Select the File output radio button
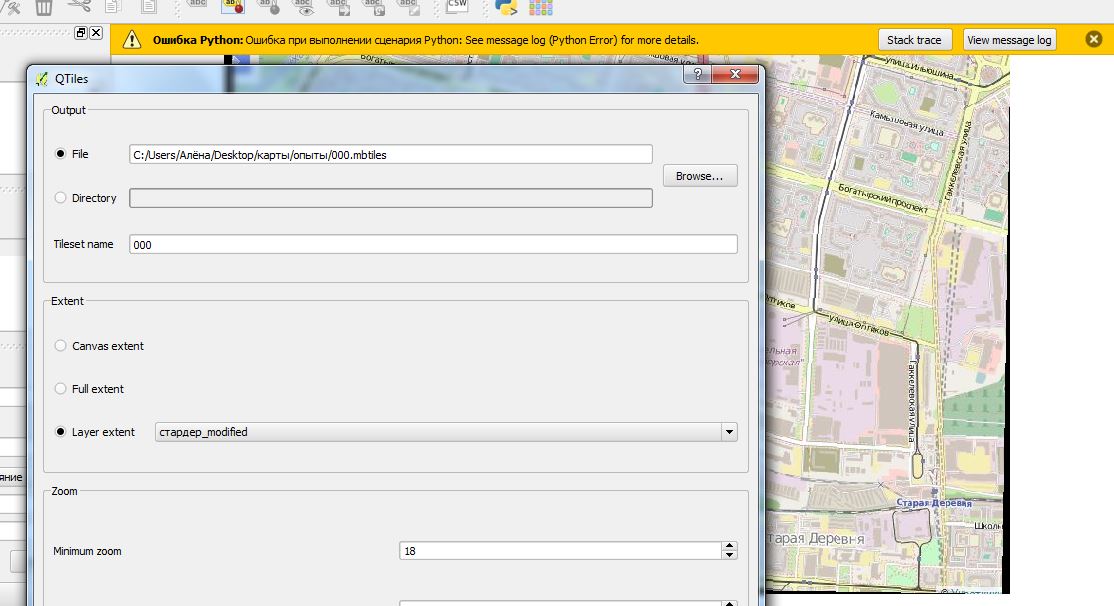 (61, 154)
